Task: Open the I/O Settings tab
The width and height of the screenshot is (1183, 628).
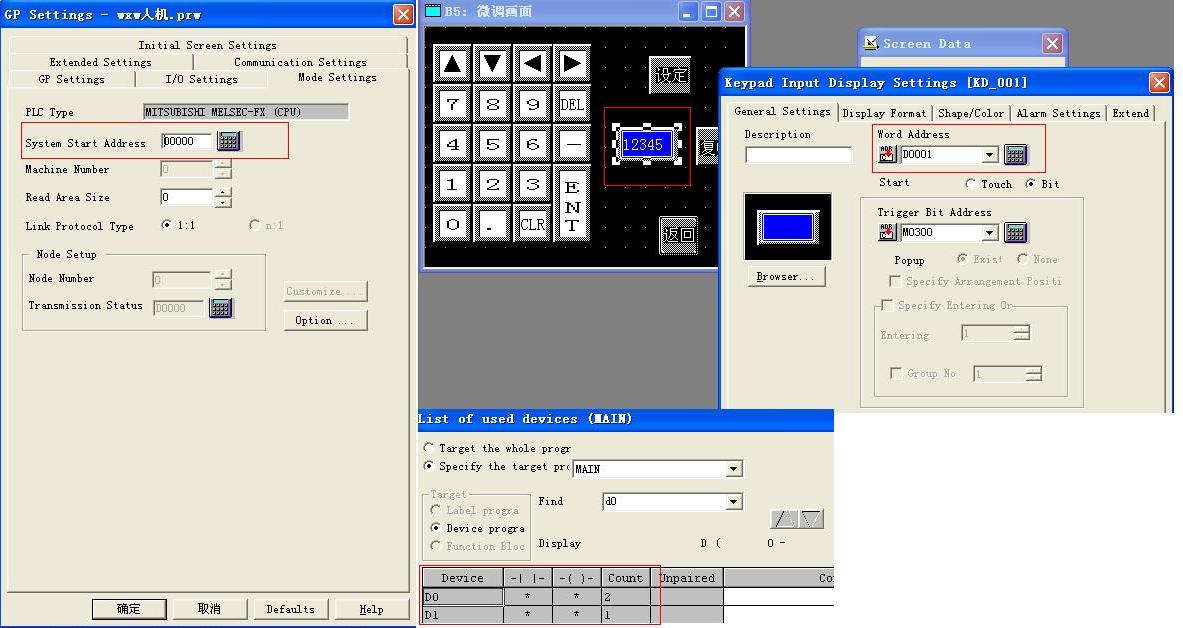Action: 201,79
